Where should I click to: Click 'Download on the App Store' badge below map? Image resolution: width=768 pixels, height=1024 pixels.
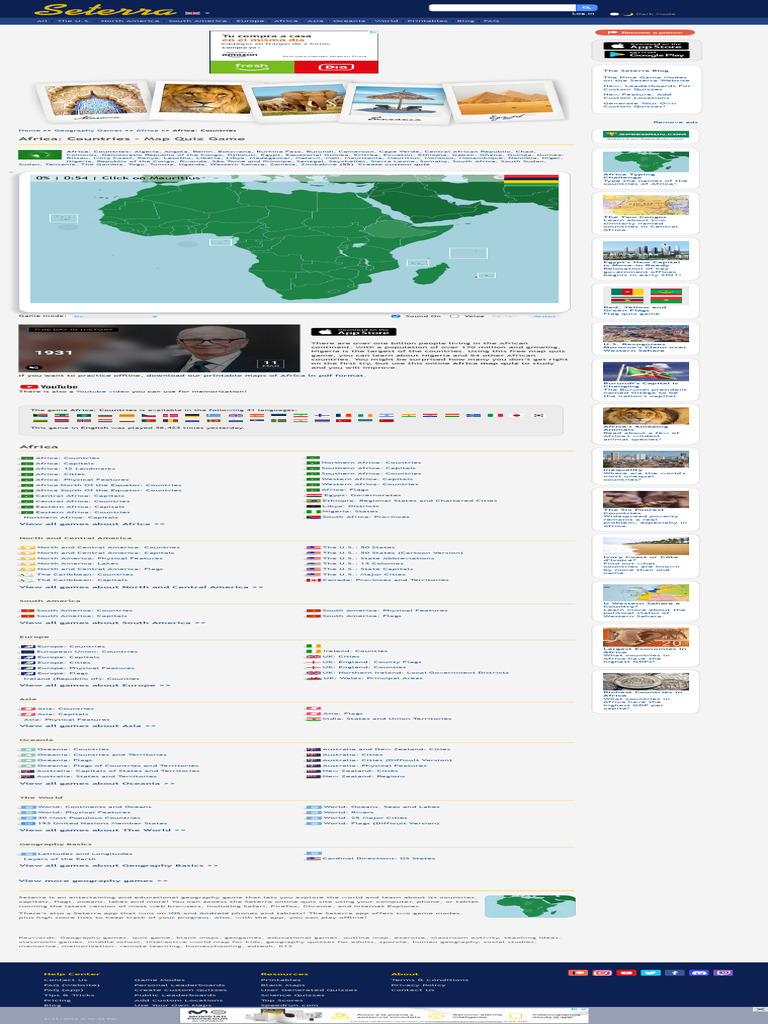click(353, 332)
